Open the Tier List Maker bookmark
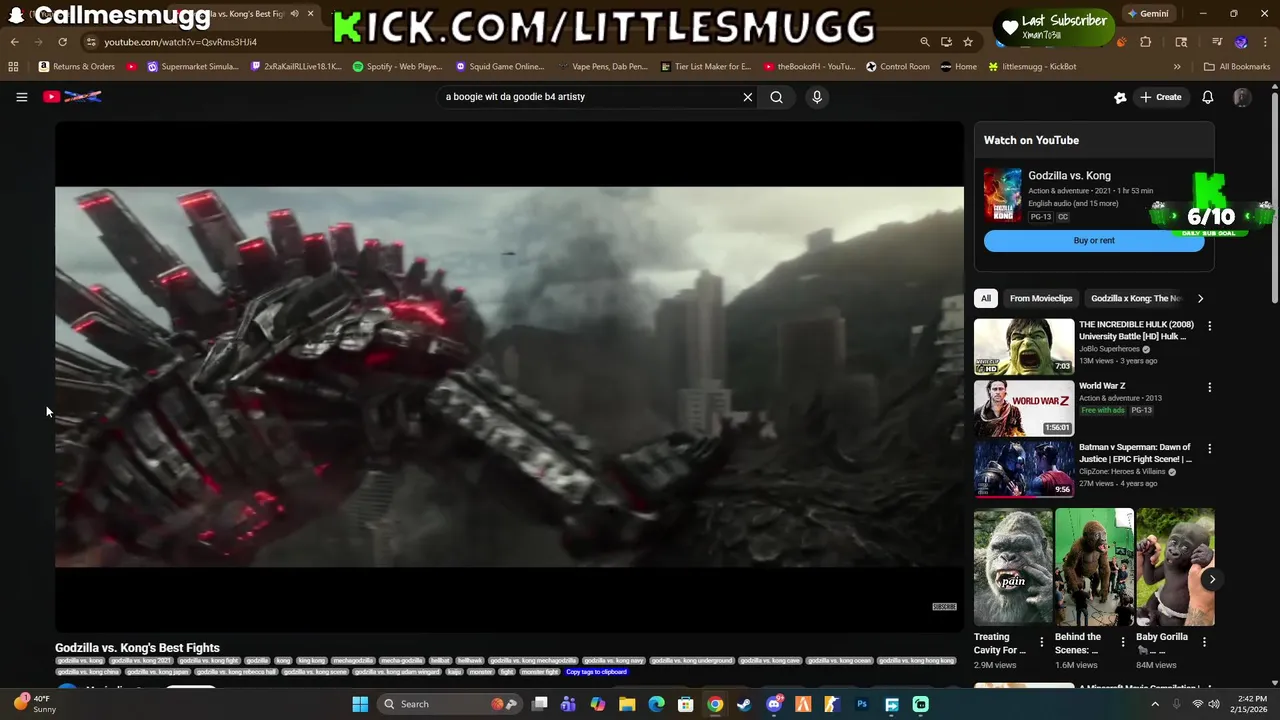This screenshot has width=1280, height=720. coord(706,67)
